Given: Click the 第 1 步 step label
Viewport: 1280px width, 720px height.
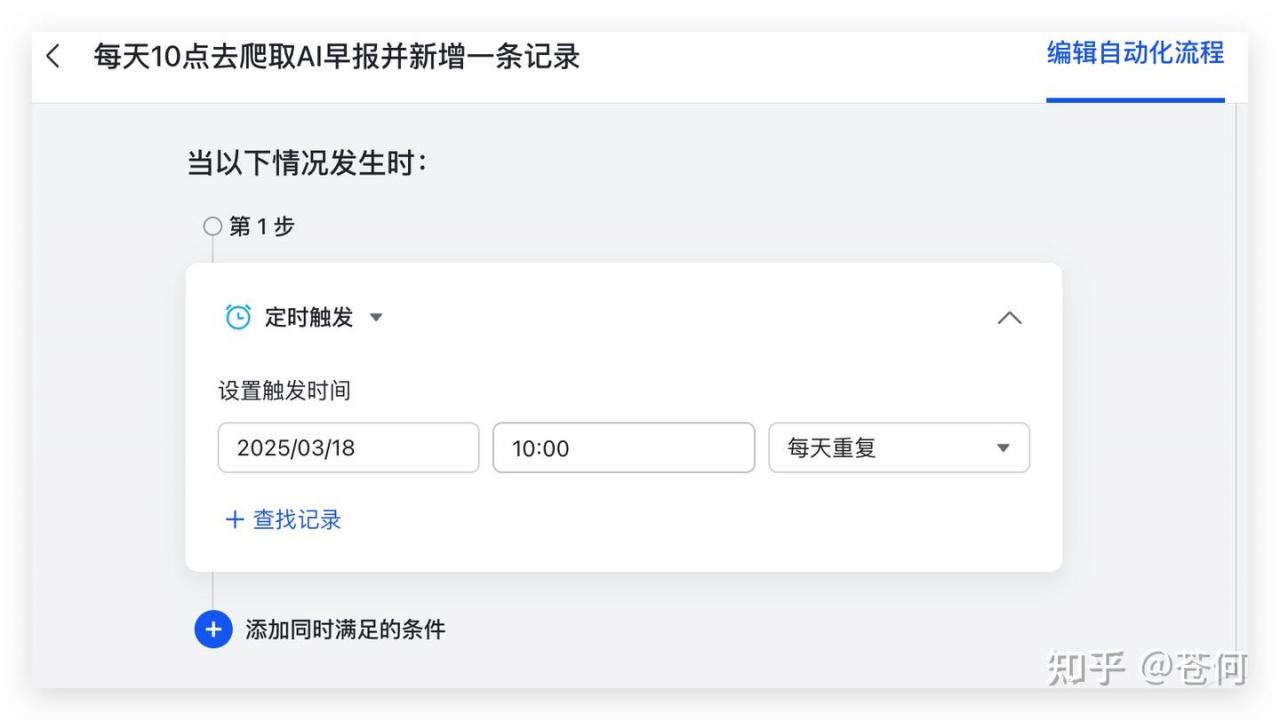Looking at the screenshot, I should pyautogui.click(x=262, y=226).
